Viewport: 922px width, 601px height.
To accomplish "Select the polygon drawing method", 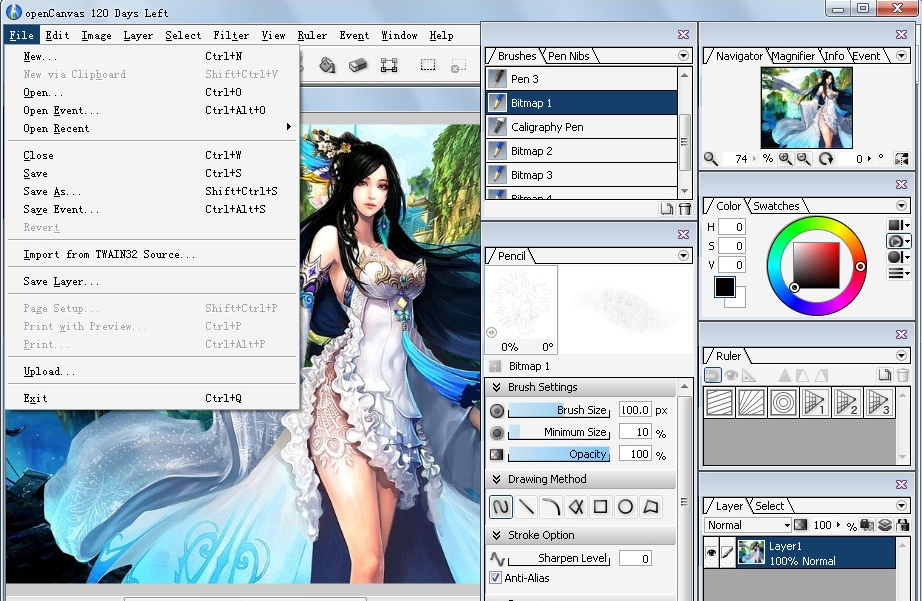I will click(651, 507).
